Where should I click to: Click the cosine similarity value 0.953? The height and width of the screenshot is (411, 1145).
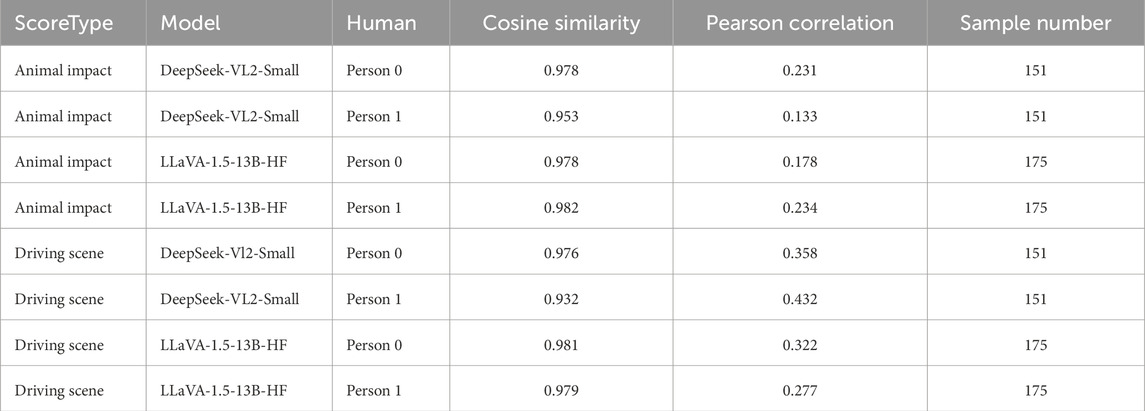click(x=560, y=116)
